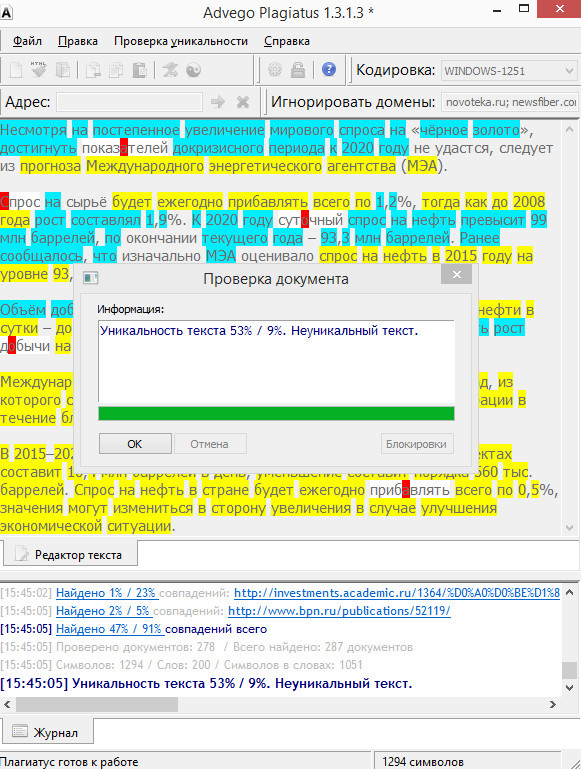Viewport: 581px width, 769px height.
Task: Click the Уникальность текста message in dialog box
Action: click(x=259, y=331)
